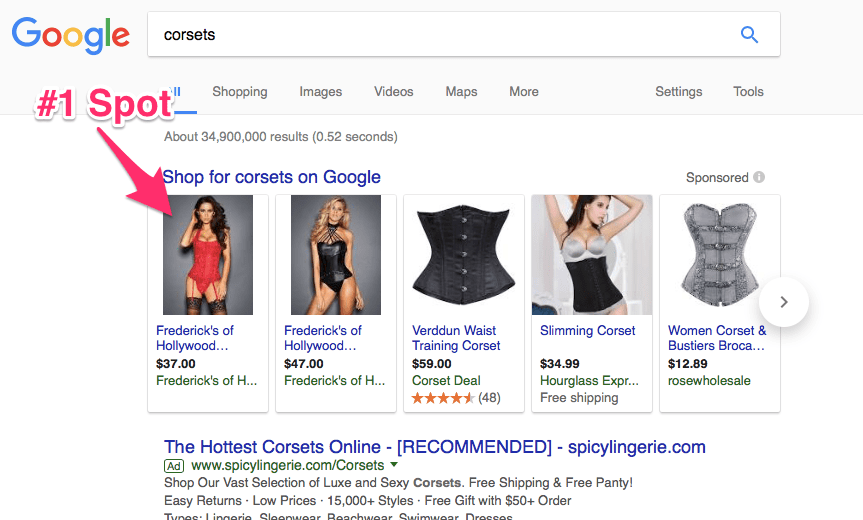Switch to the Videos tab
The width and height of the screenshot is (863, 520).
tap(394, 91)
